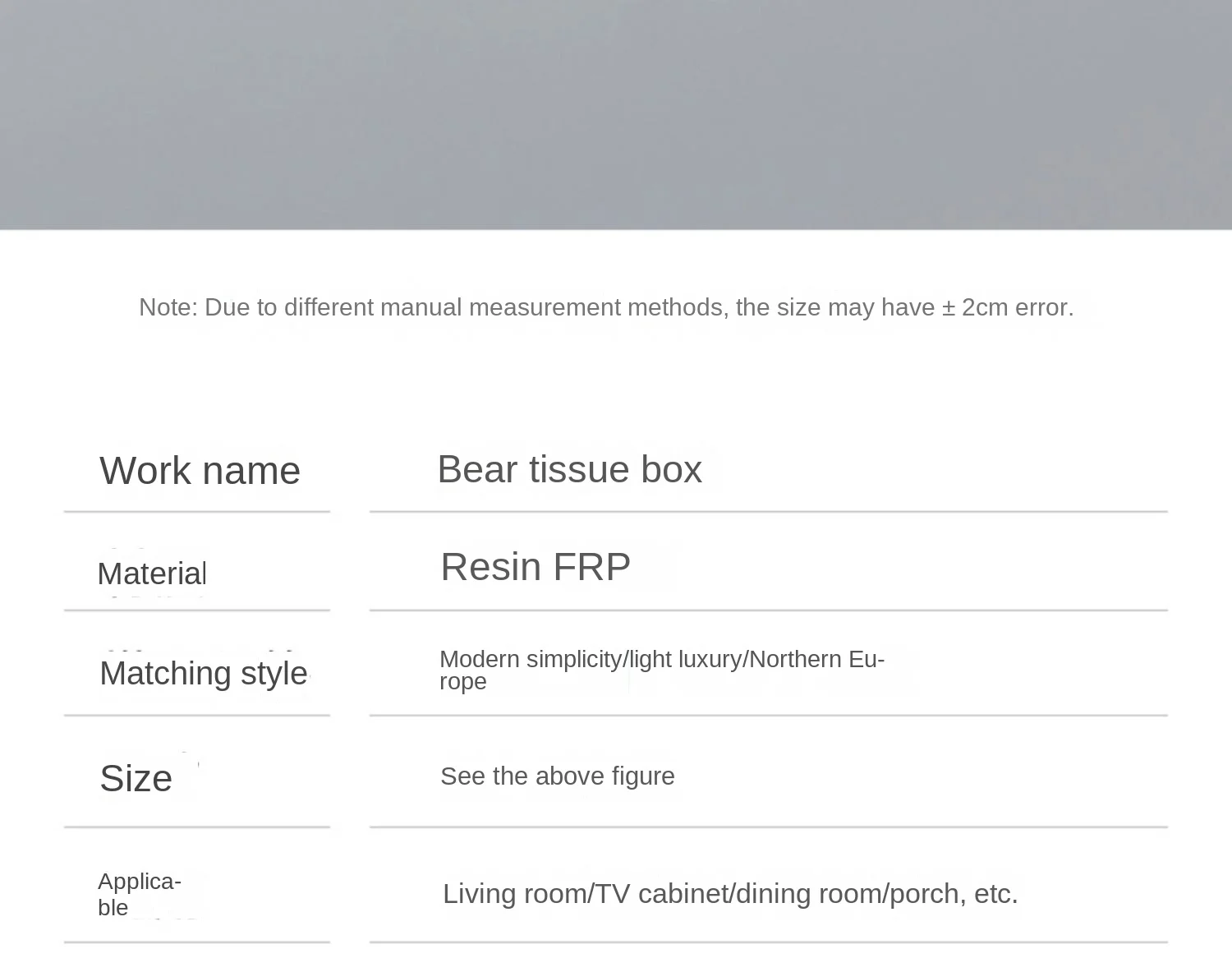Screen dimensions: 1232x972
Task: Click 'See the above figure' text
Action: (x=557, y=776)
